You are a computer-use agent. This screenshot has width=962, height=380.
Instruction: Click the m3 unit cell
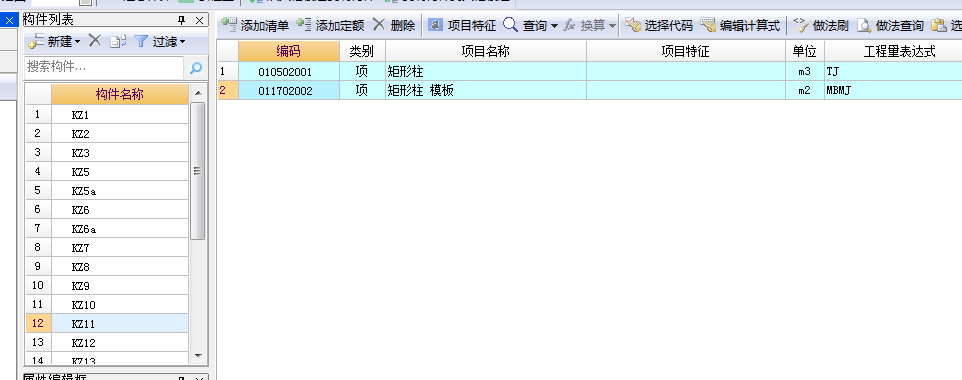coord(804,71)
